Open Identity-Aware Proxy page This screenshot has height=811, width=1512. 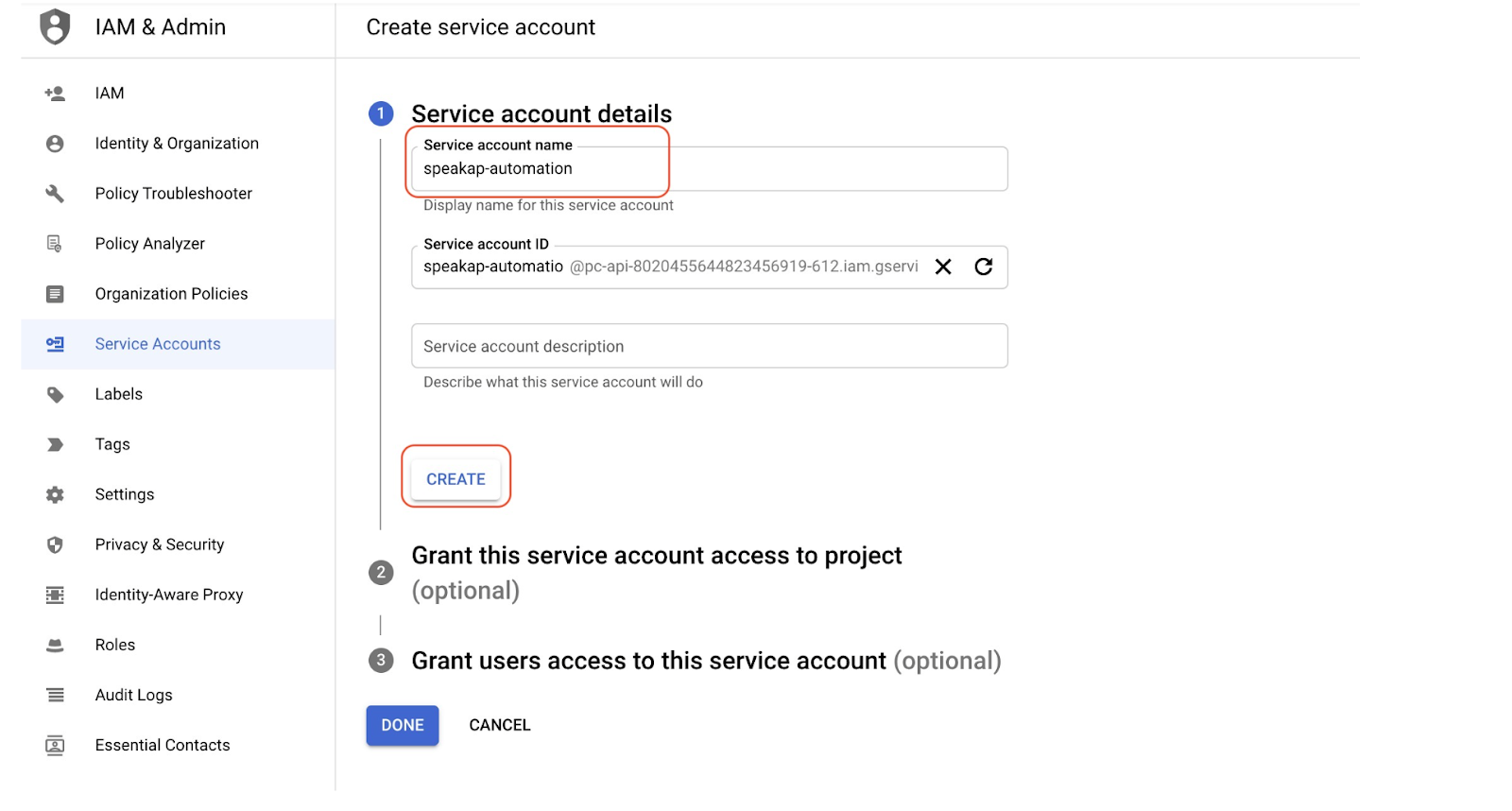point(178,595)
